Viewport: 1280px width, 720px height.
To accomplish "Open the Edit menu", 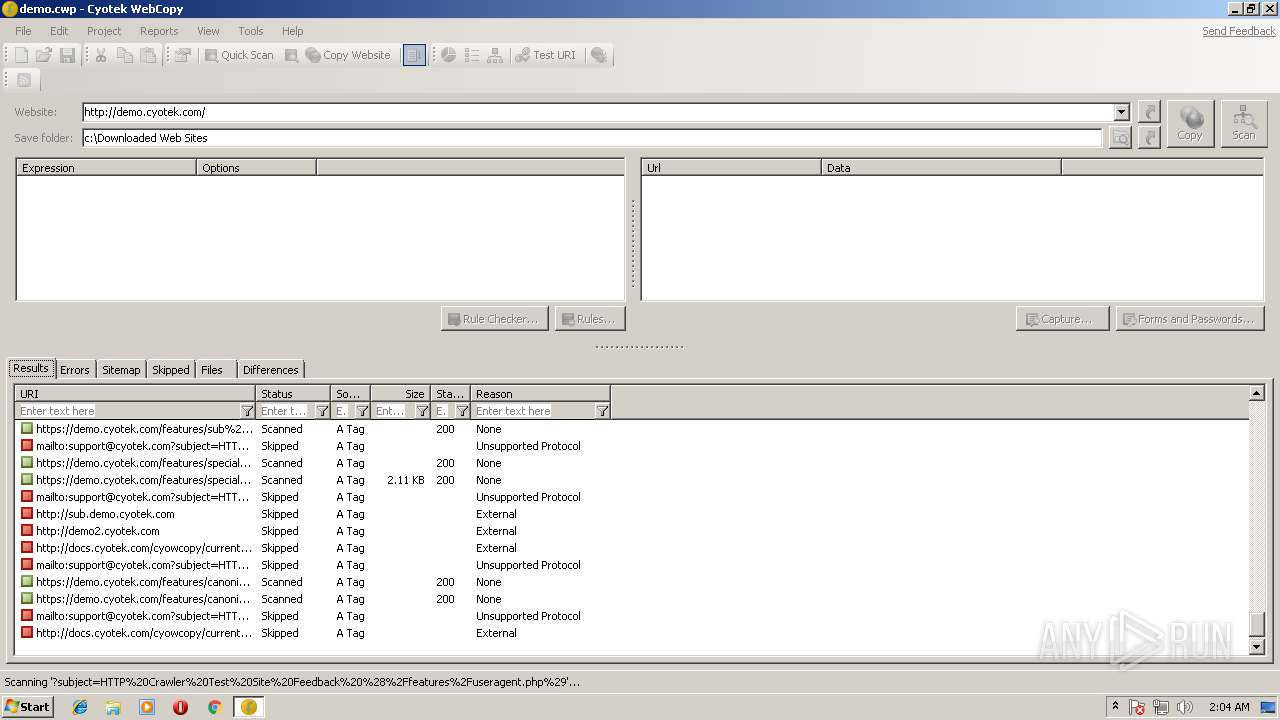I will tap(59, 31).
